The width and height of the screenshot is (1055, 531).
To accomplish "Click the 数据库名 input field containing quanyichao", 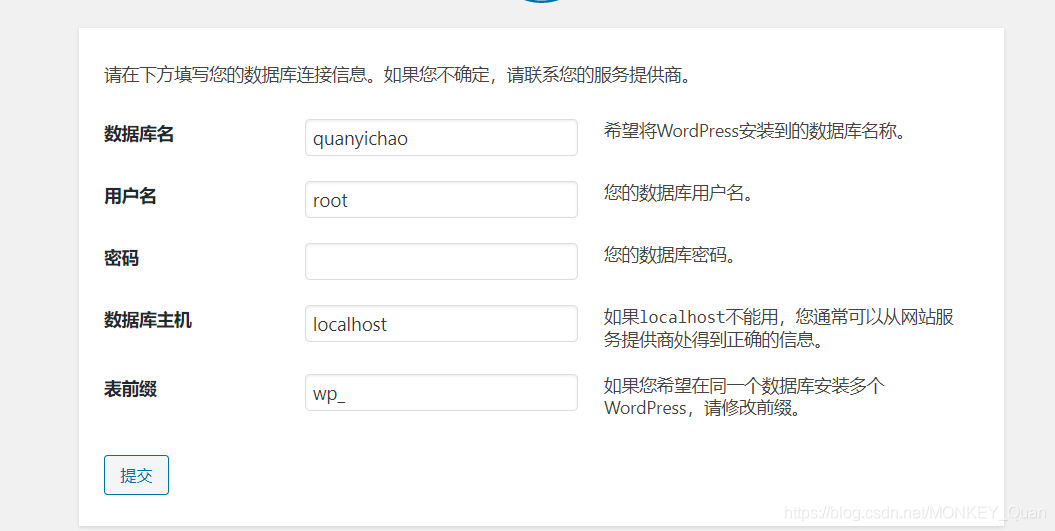I will pos(441,137).
